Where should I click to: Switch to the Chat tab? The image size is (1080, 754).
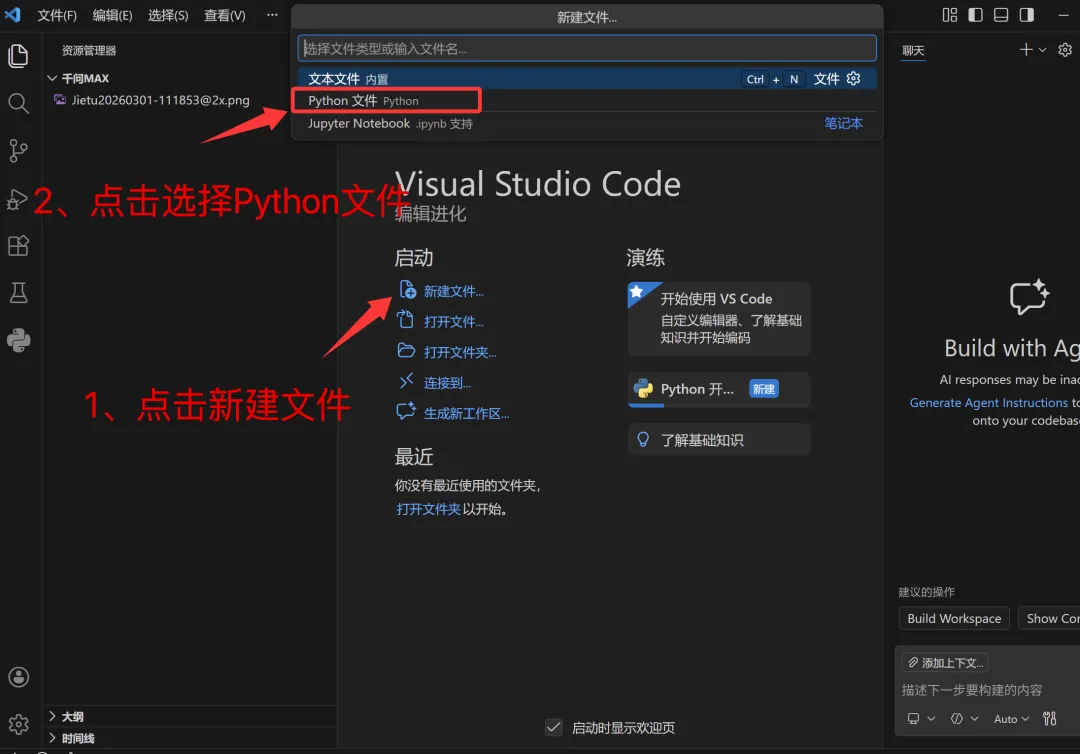pos(913,50)
